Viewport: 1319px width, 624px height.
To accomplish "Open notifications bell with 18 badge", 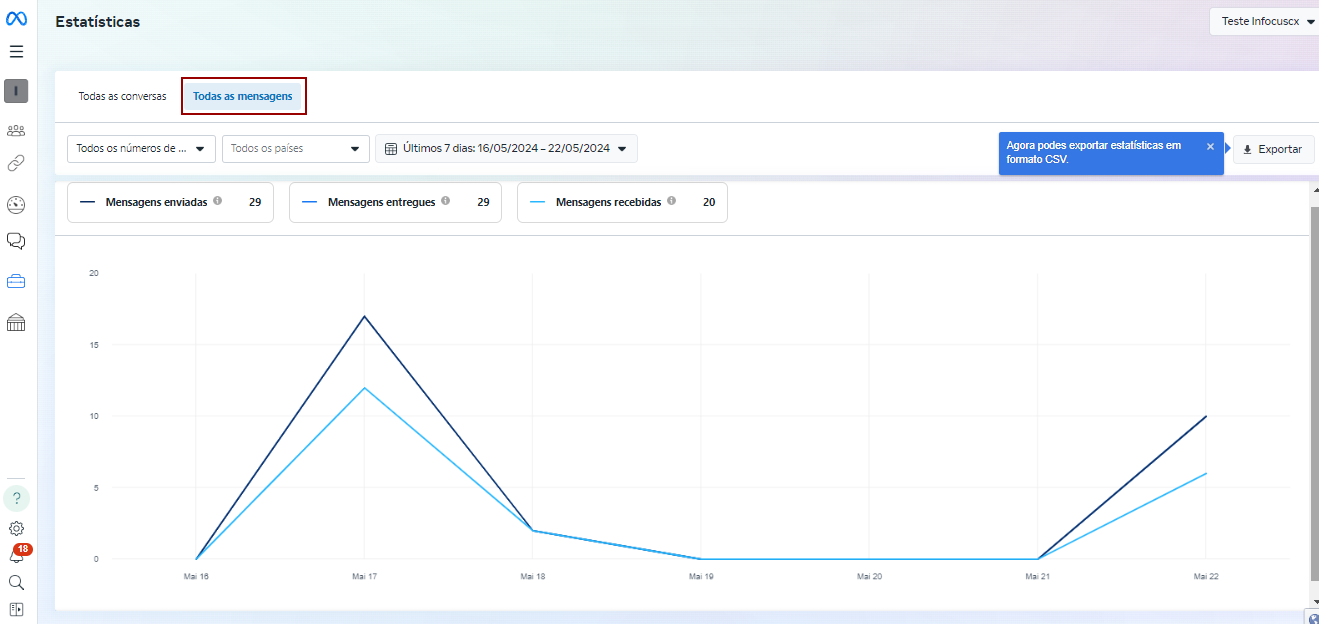I will 17,555.
